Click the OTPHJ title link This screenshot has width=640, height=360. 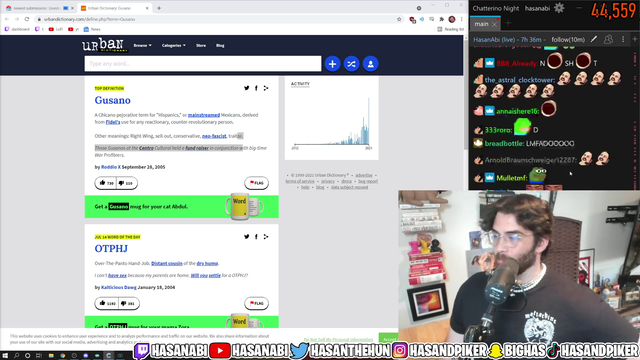(x=111, y=248)
